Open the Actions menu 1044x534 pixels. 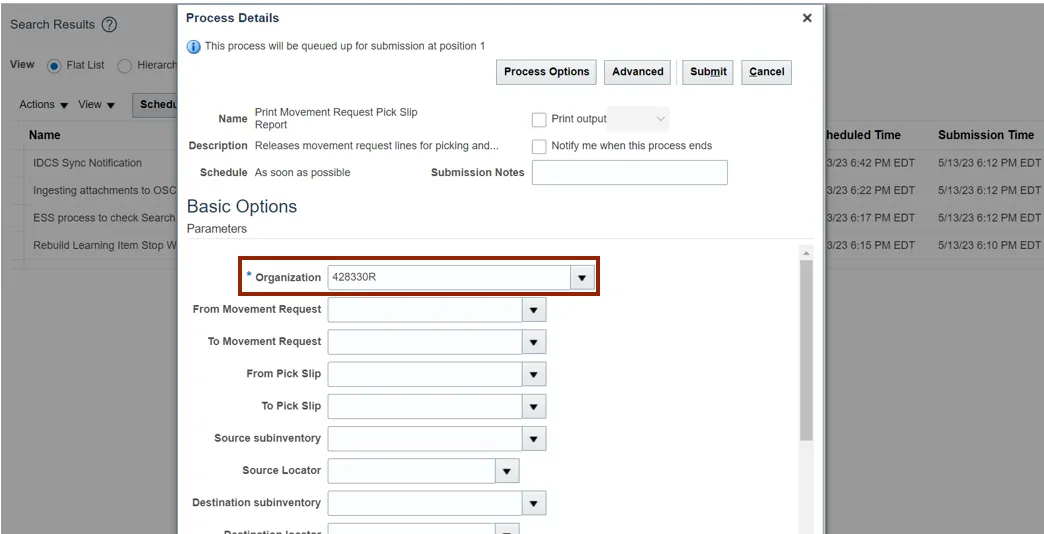coord(43,105)
